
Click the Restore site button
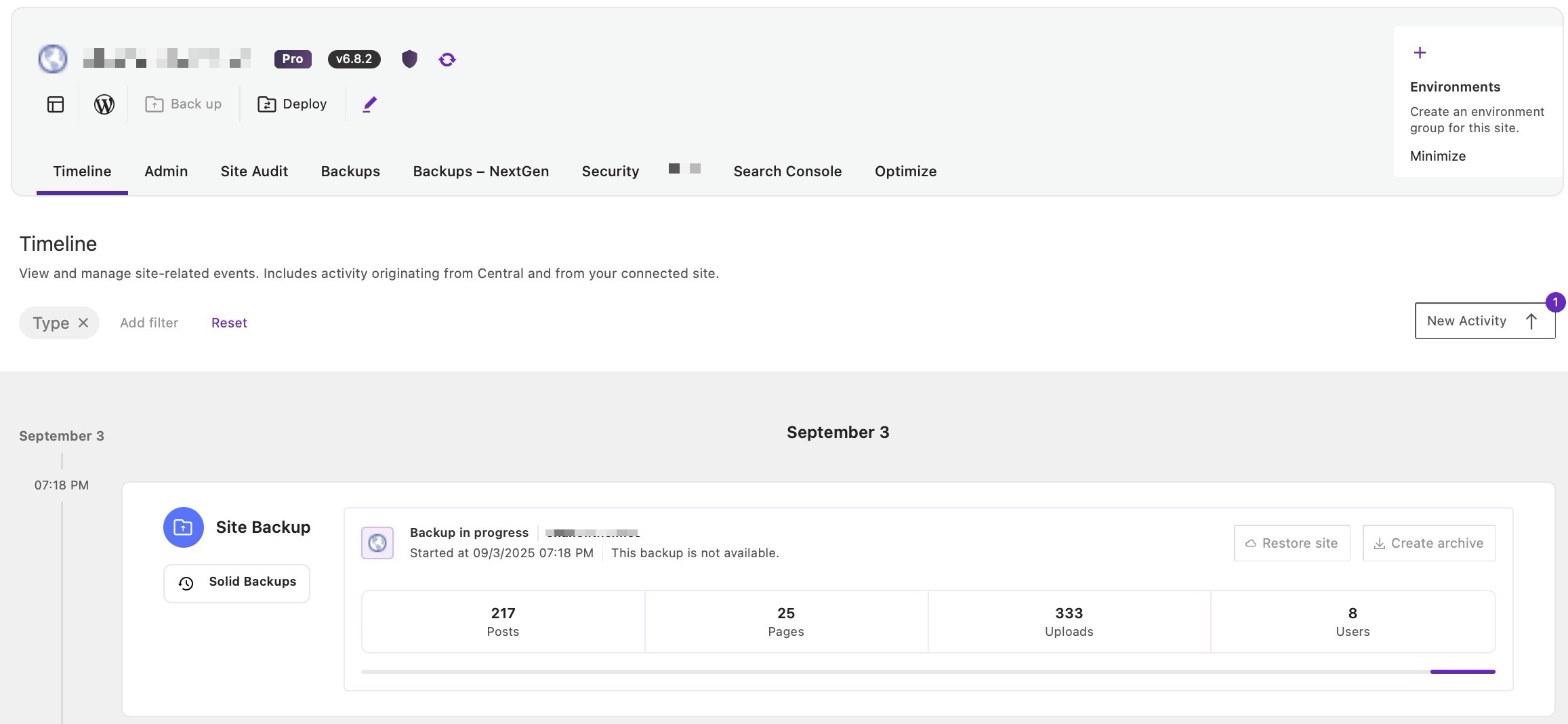[x=1292, y=543]
